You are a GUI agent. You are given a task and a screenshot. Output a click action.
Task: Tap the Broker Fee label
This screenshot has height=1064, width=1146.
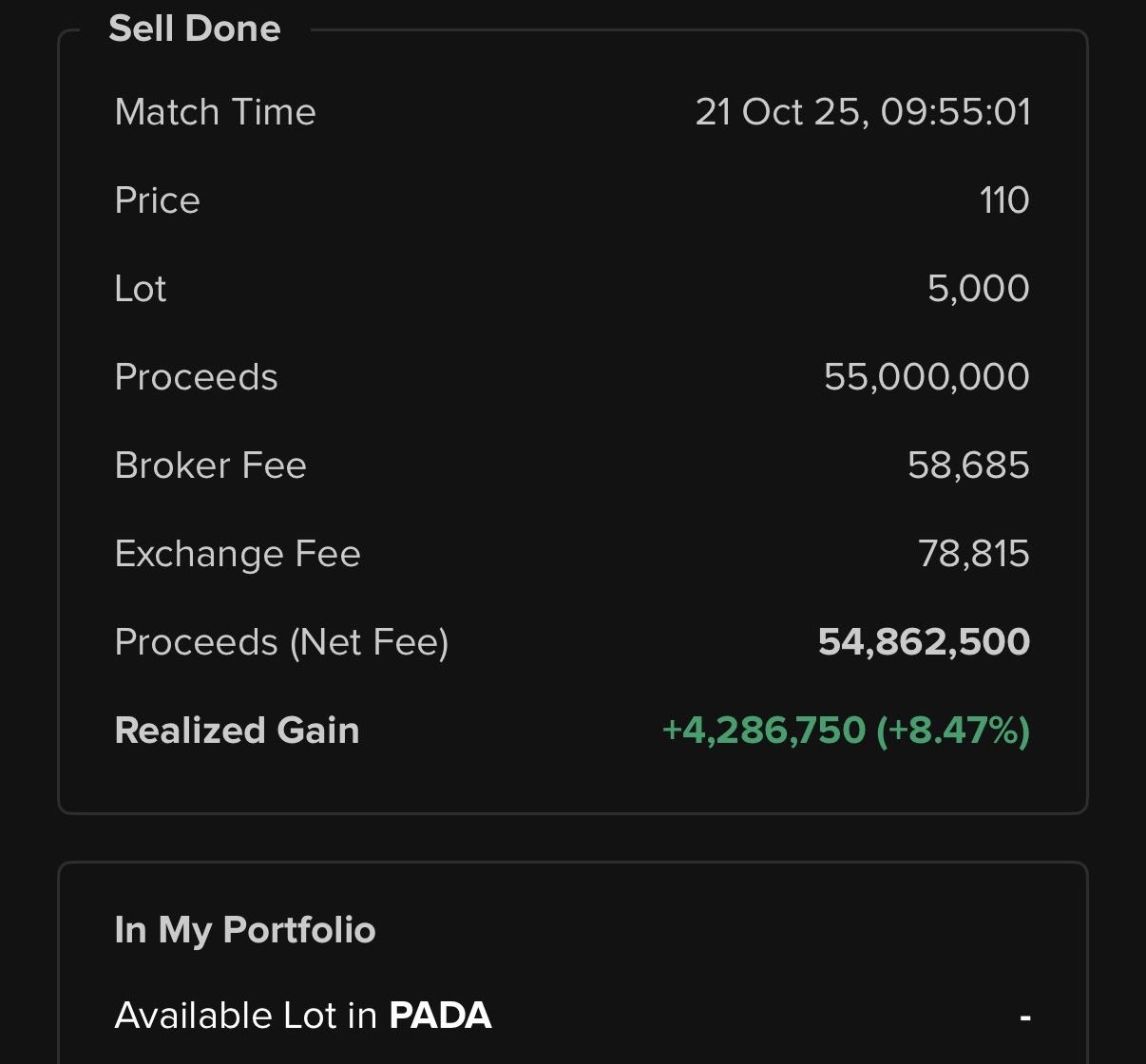210,465
